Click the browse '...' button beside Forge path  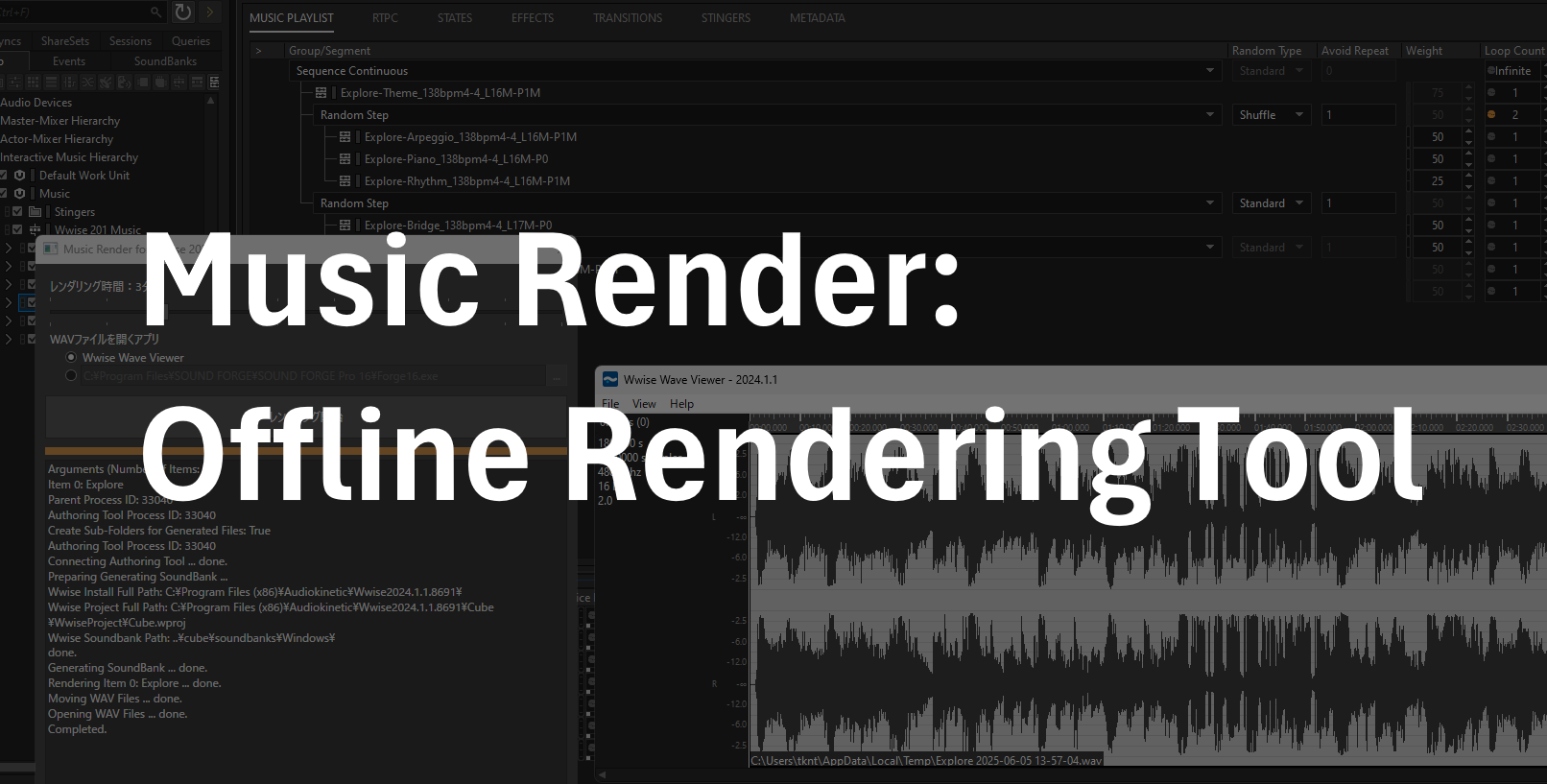[557, 377]
